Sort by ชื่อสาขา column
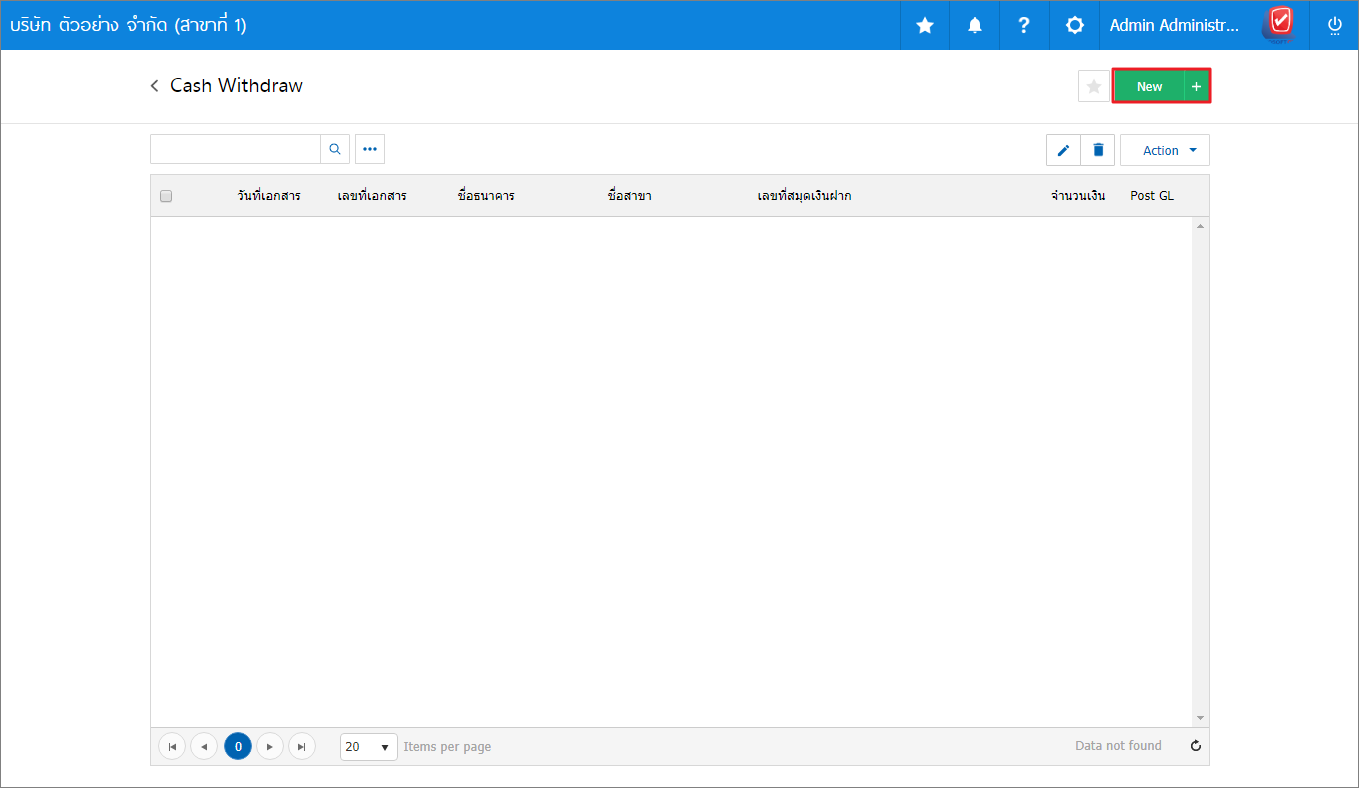The height and width of the screenshot is (788, 1359). tap(630, 196)
